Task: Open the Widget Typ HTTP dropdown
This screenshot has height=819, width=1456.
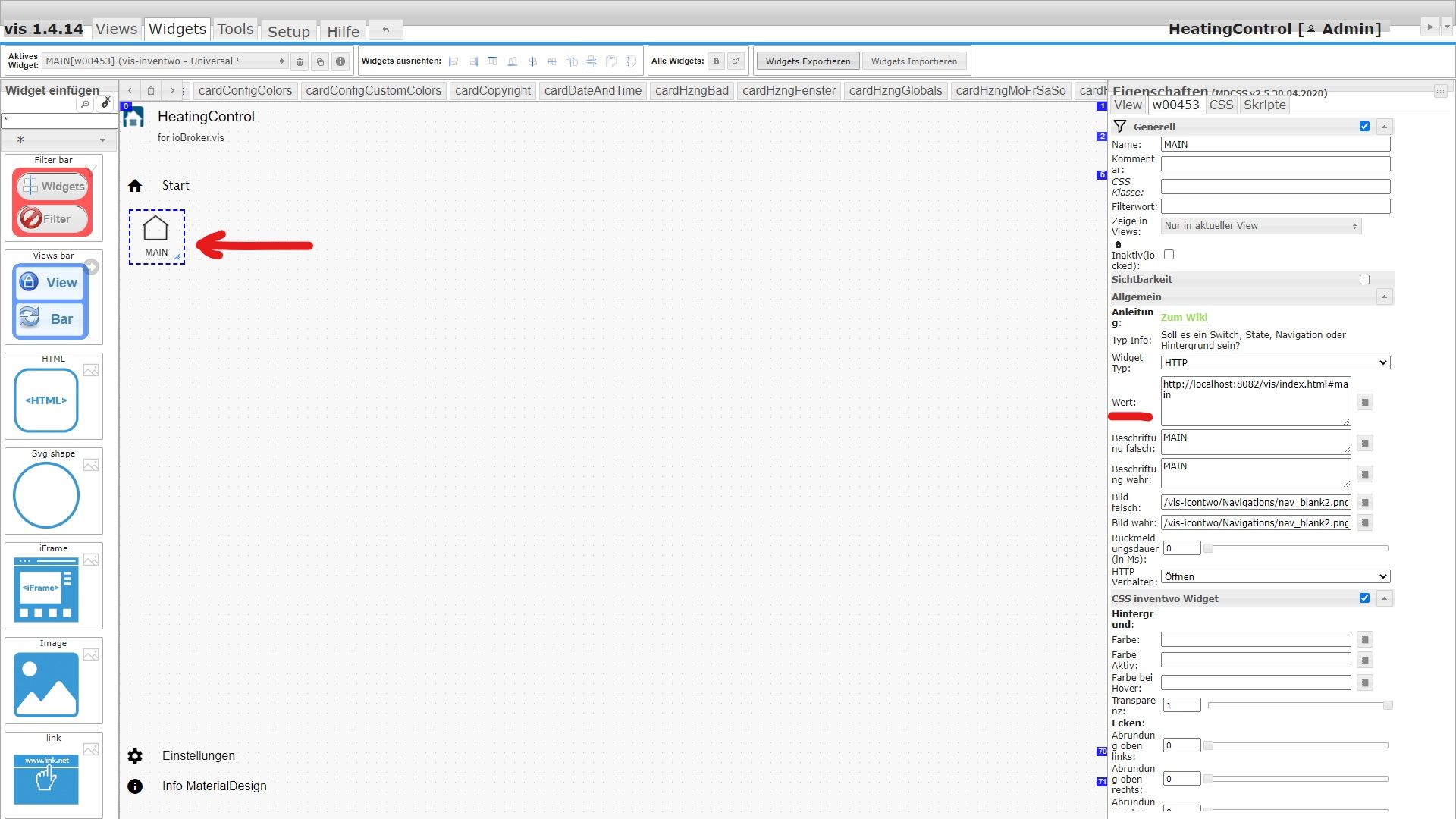Action: click(x=1275, y=362)
